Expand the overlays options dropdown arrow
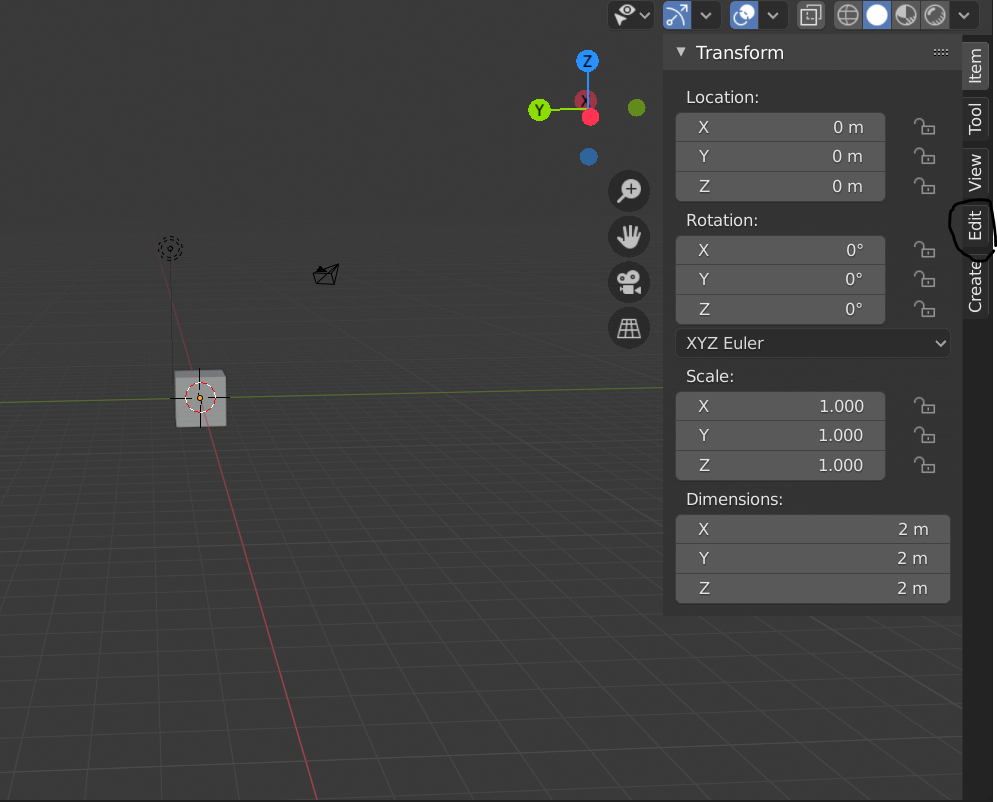 click(x=773, y=15)
